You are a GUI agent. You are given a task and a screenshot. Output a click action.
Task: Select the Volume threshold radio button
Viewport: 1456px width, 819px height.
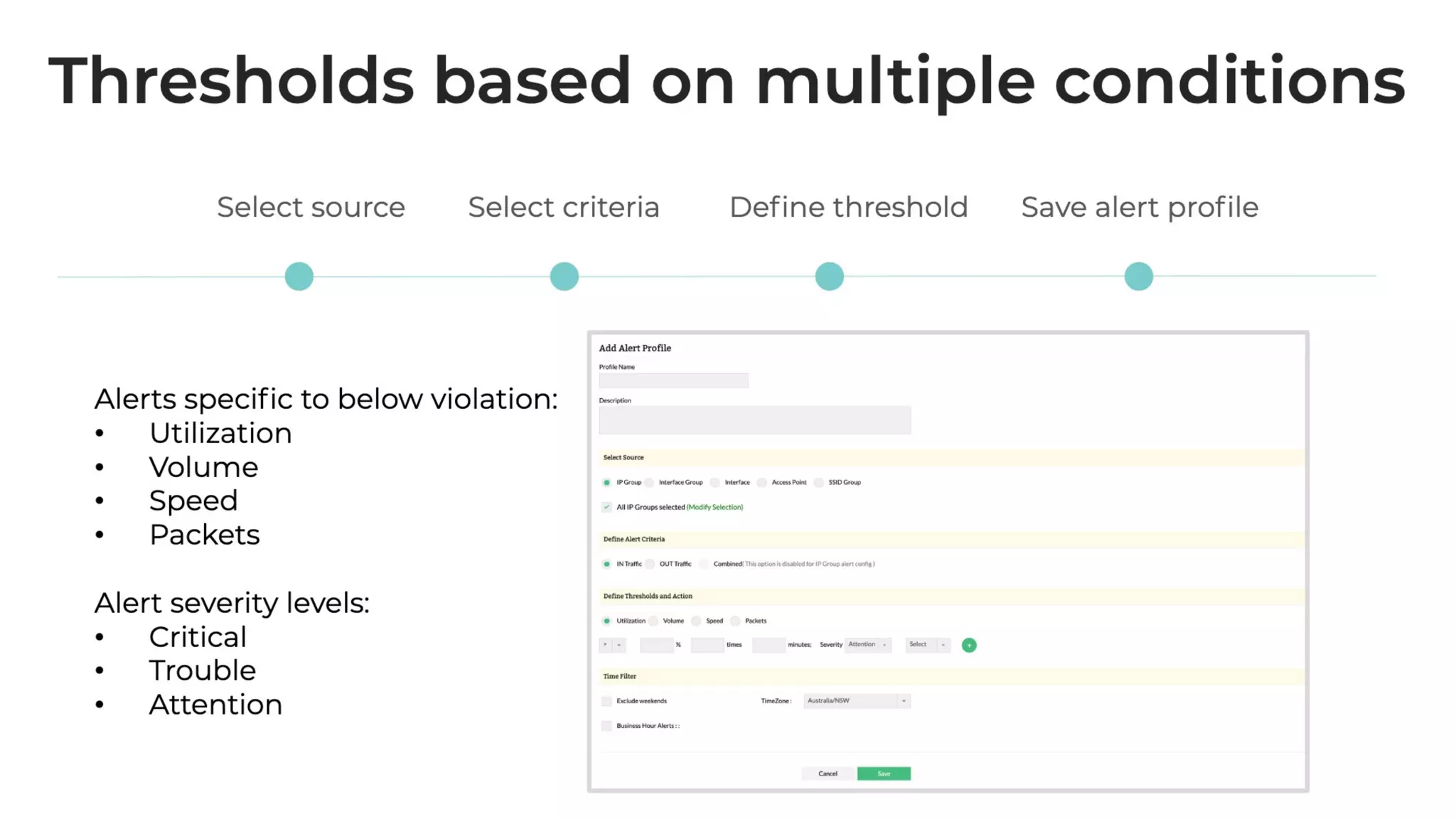point(653,621)
